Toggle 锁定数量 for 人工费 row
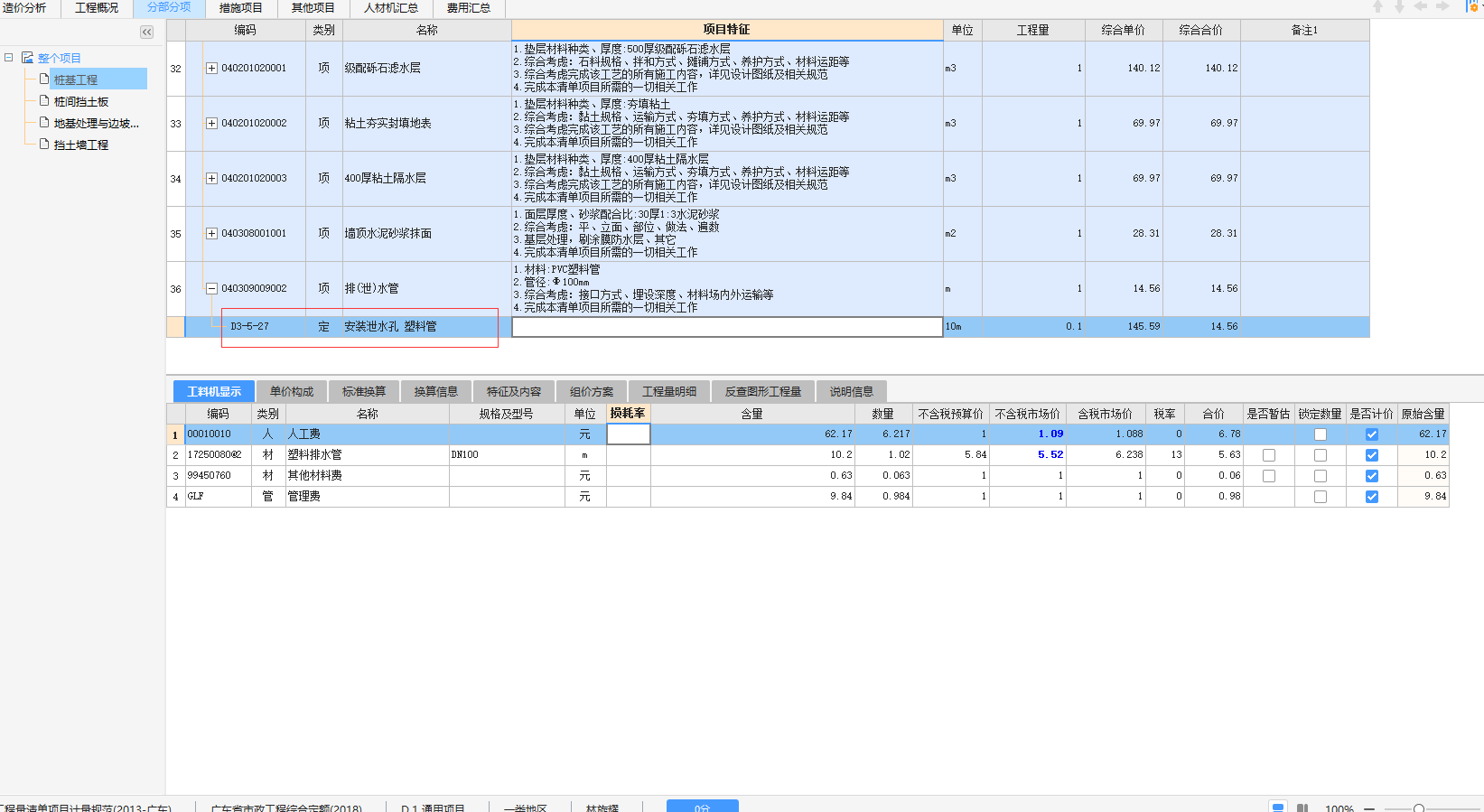1484x812 pixels. (x=1321, y=434)
